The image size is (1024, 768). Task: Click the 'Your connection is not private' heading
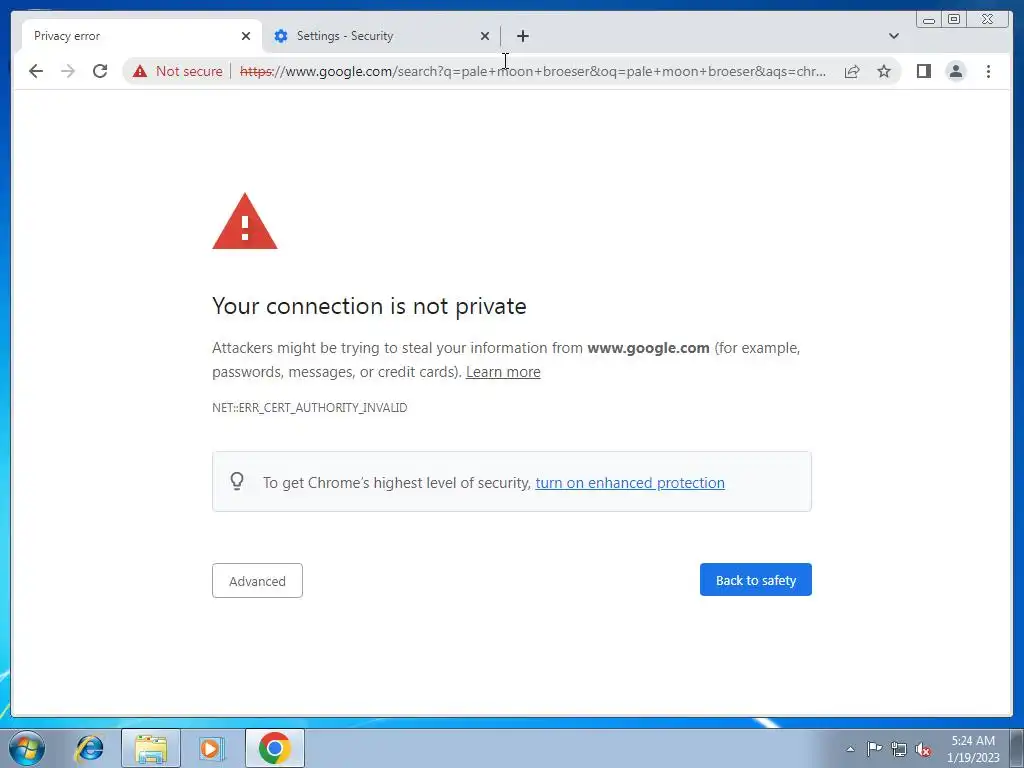(369, 306)
